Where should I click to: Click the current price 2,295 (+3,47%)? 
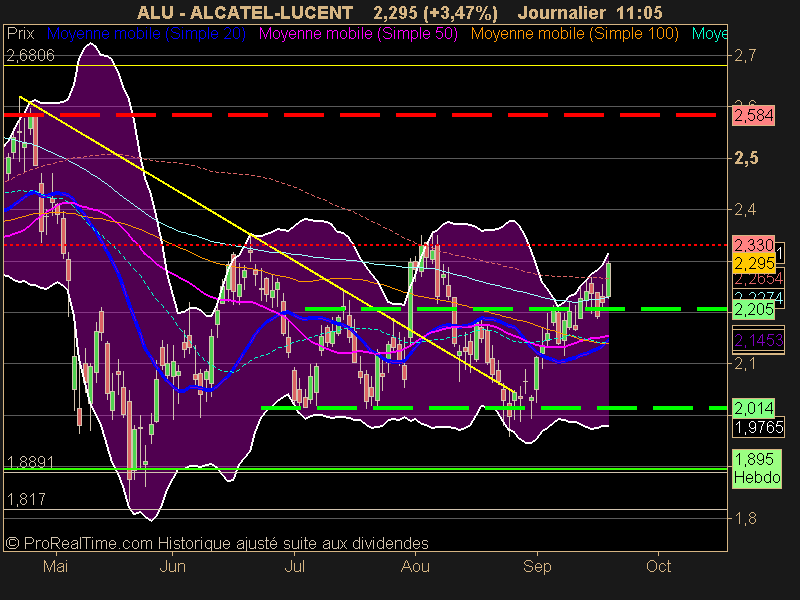pyautogui.click(x=435, y=12)
